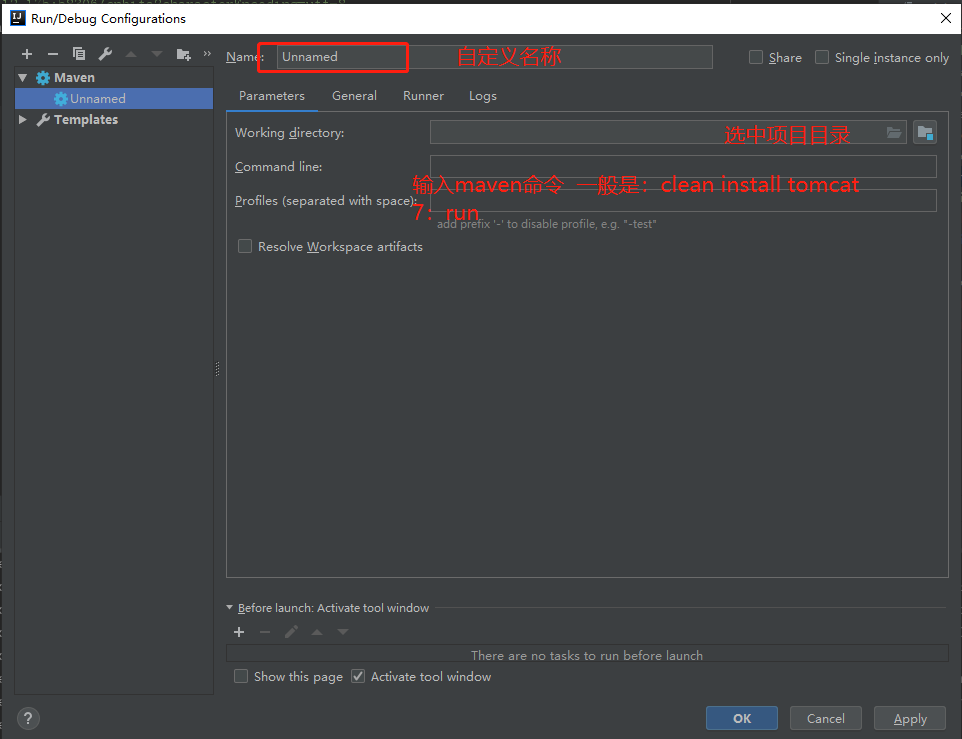Collapse the Before launch section
This screenshot has height=739, width=962.
(x=229, y=607)
